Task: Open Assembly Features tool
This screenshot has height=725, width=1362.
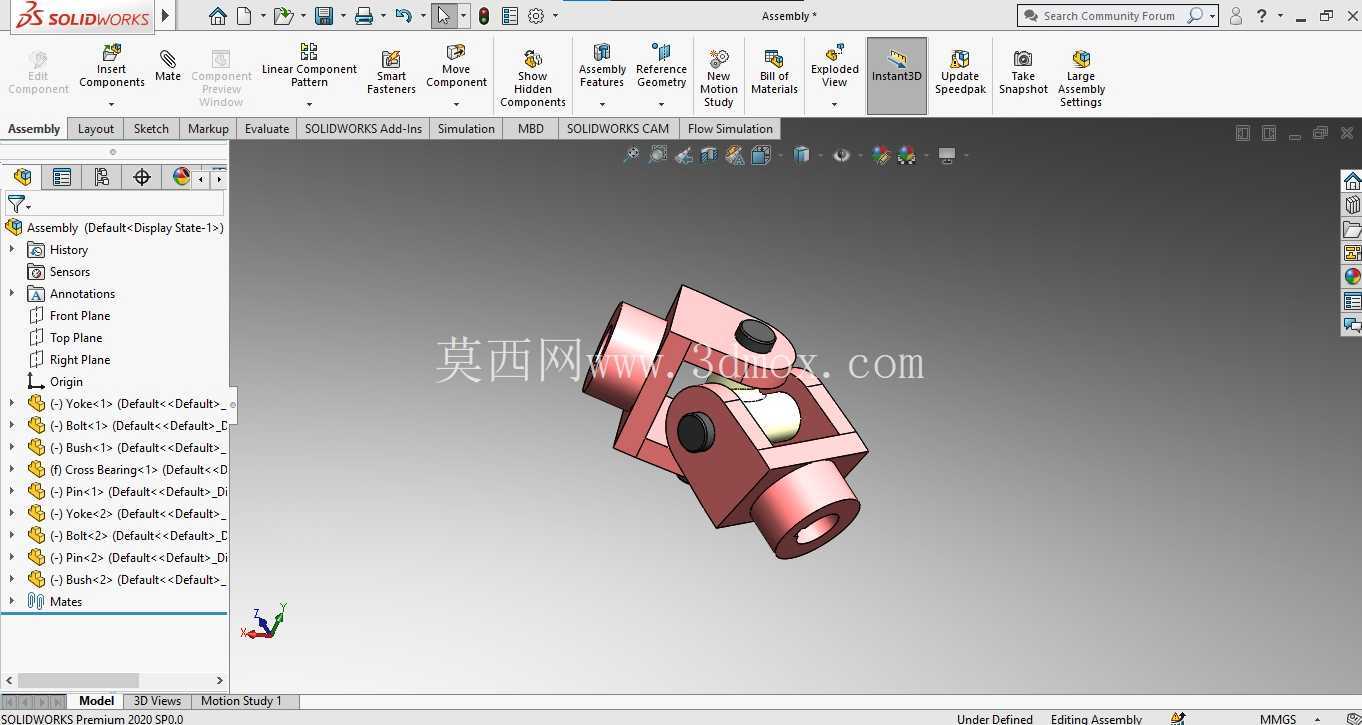Action: point(602,65)
